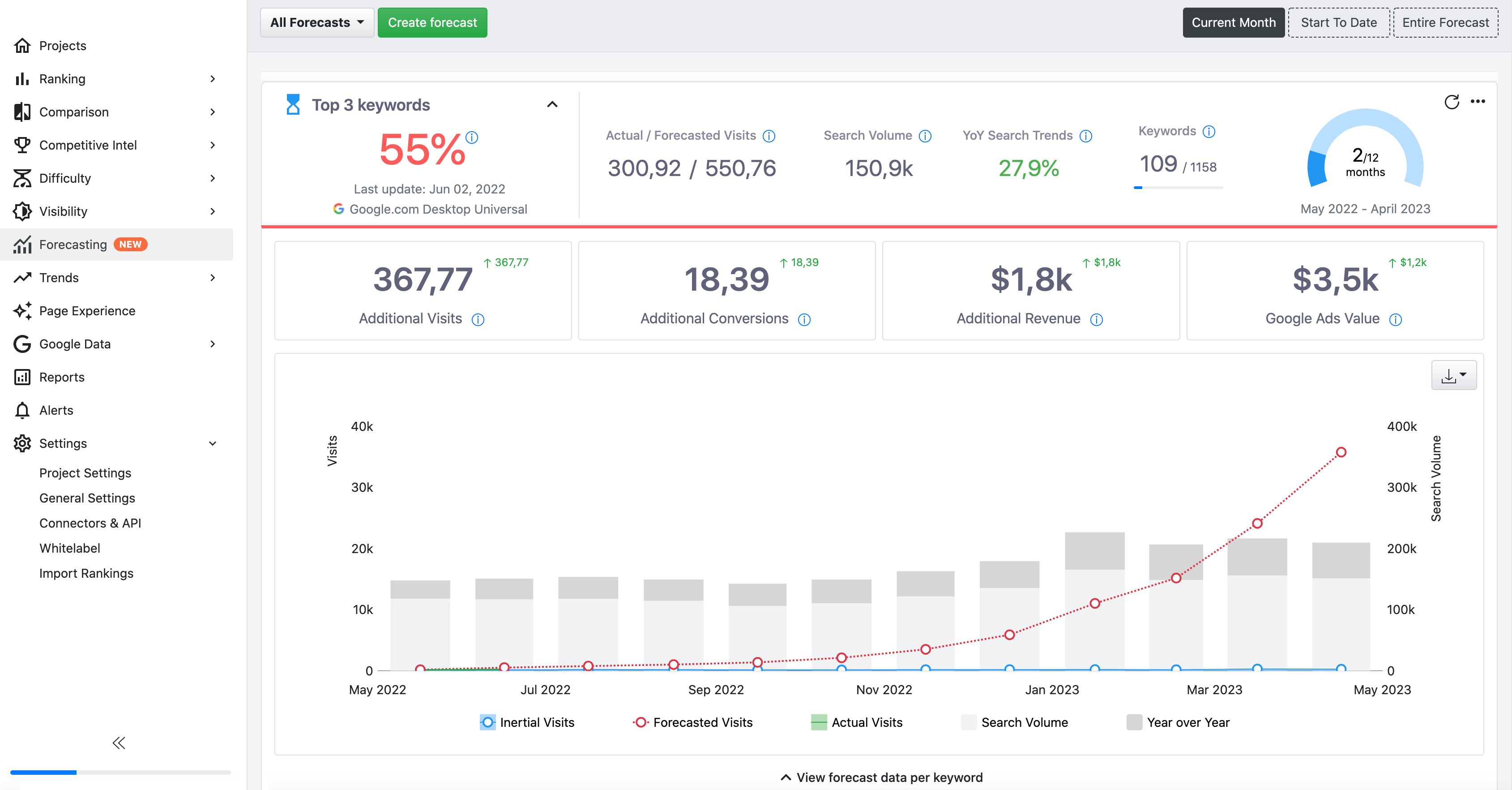This screenshot has height=790, width=1512.
Task: Open Import Rankings submenu item
Action: tap(86, 573)
